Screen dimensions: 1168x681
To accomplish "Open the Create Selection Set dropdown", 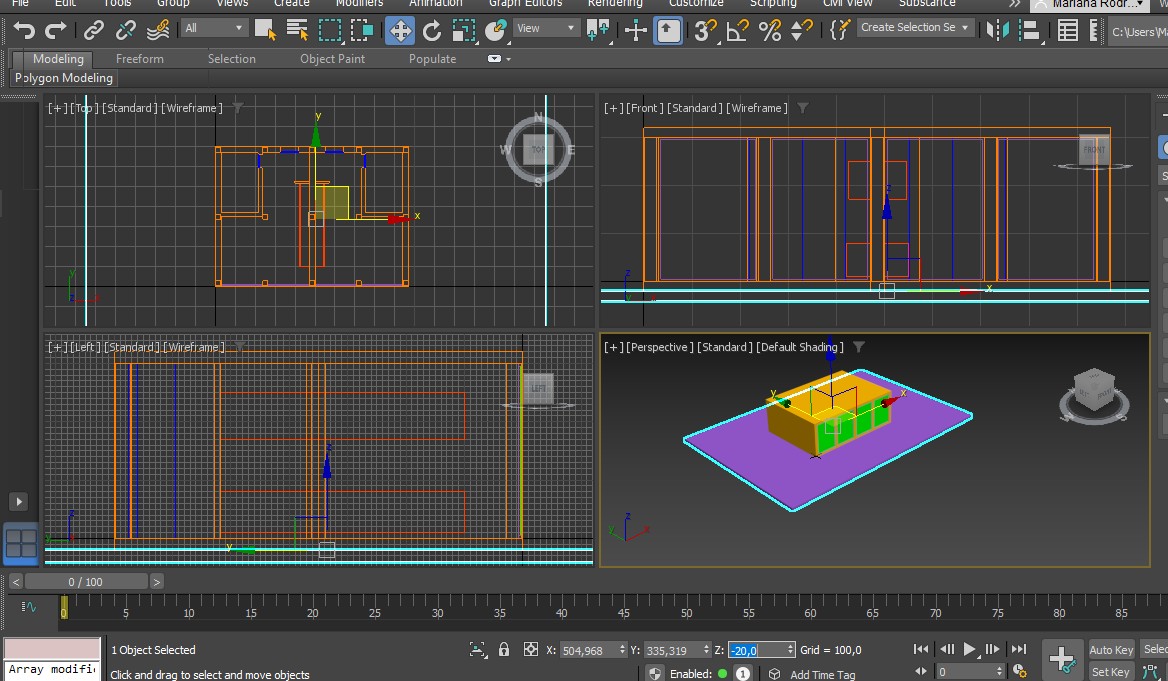I will 915,28.
